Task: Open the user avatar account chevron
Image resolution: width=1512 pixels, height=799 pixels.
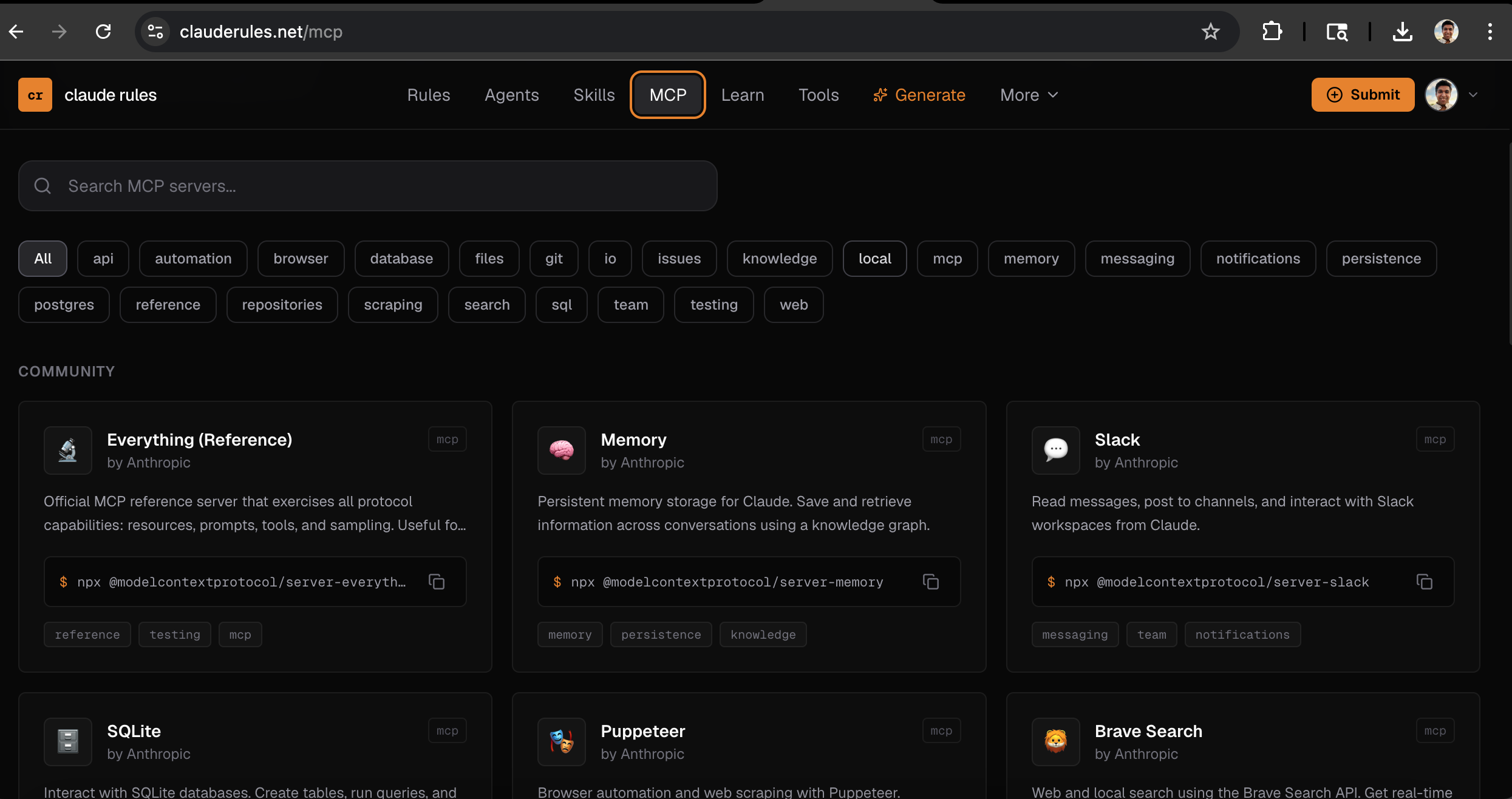Action: (1473, 95)
